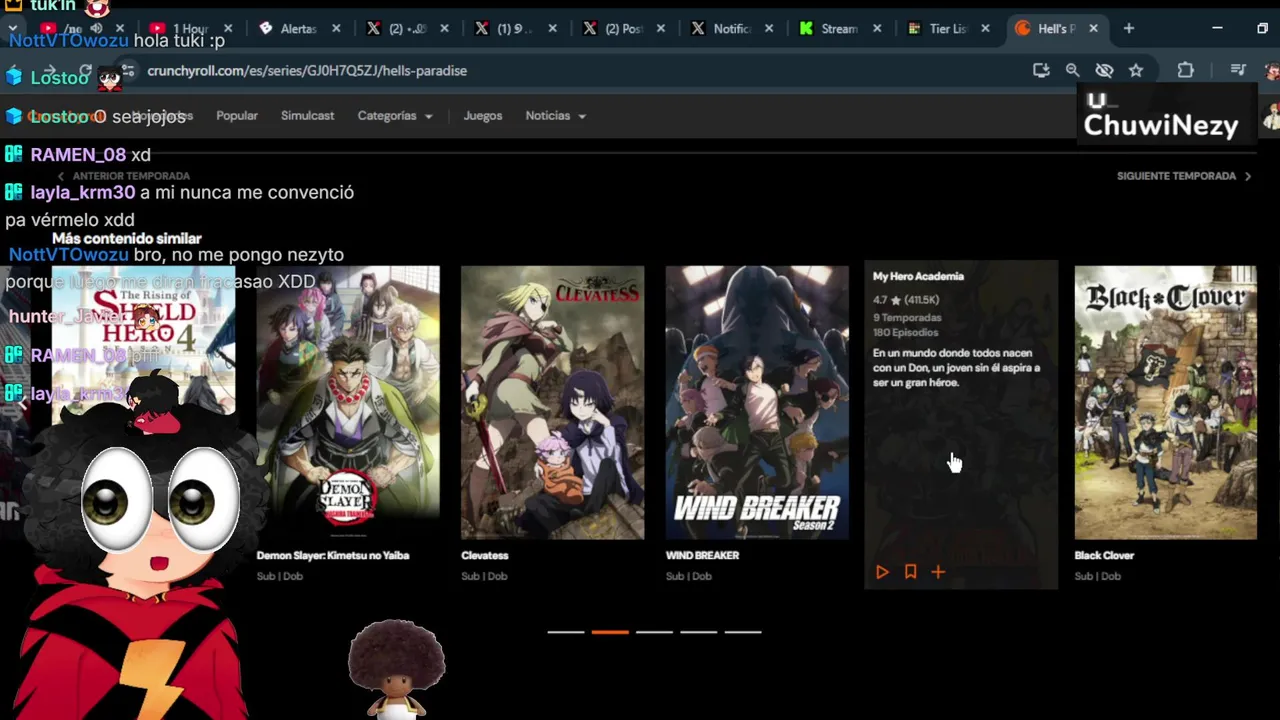1280x720 pixels.
Task: Click the Sub | Dob label under Black Clover
Action: tap(1098, 576)
